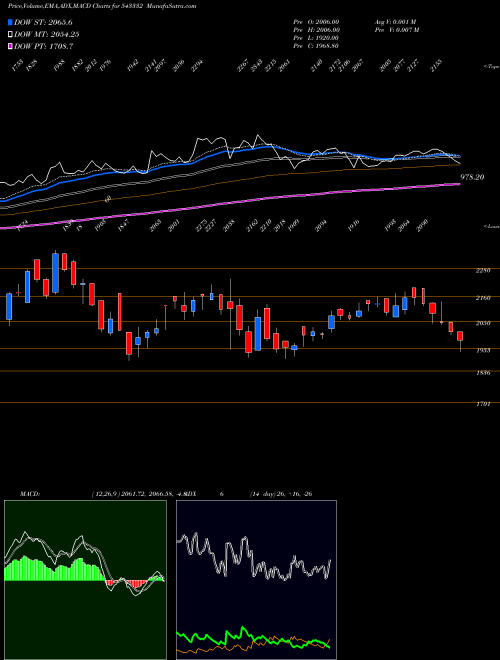This screenshot has height=660, width=500.
Task: Click the 978.20 label beside EMA lines
Action: click(x=472, y=177)
